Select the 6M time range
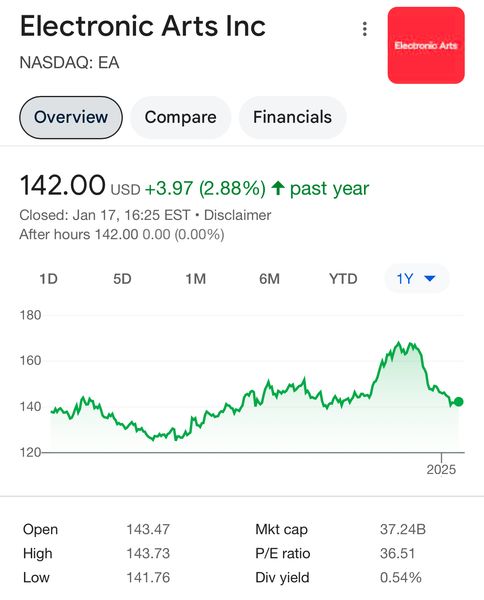The image size is (484, 600). (269, 279)
